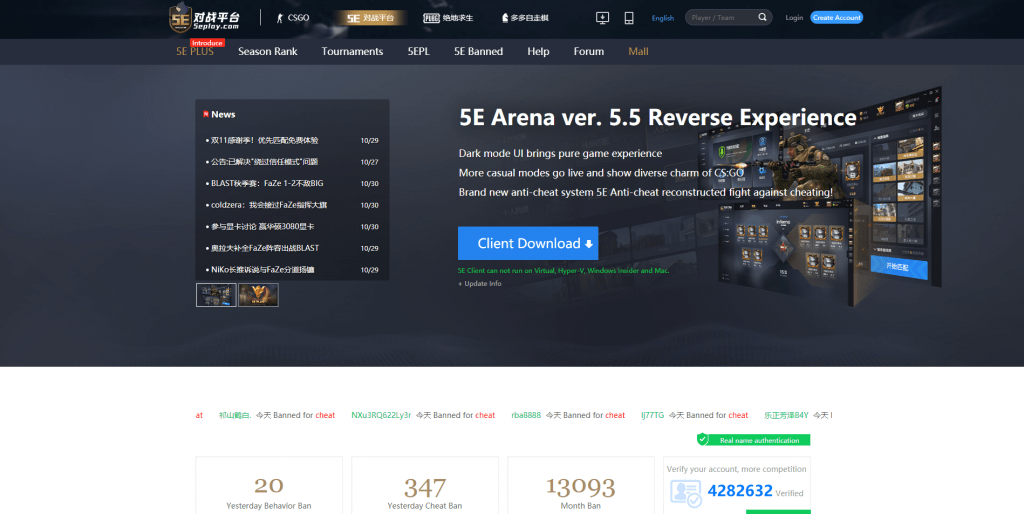Click the Create Account button

[837, 18]
